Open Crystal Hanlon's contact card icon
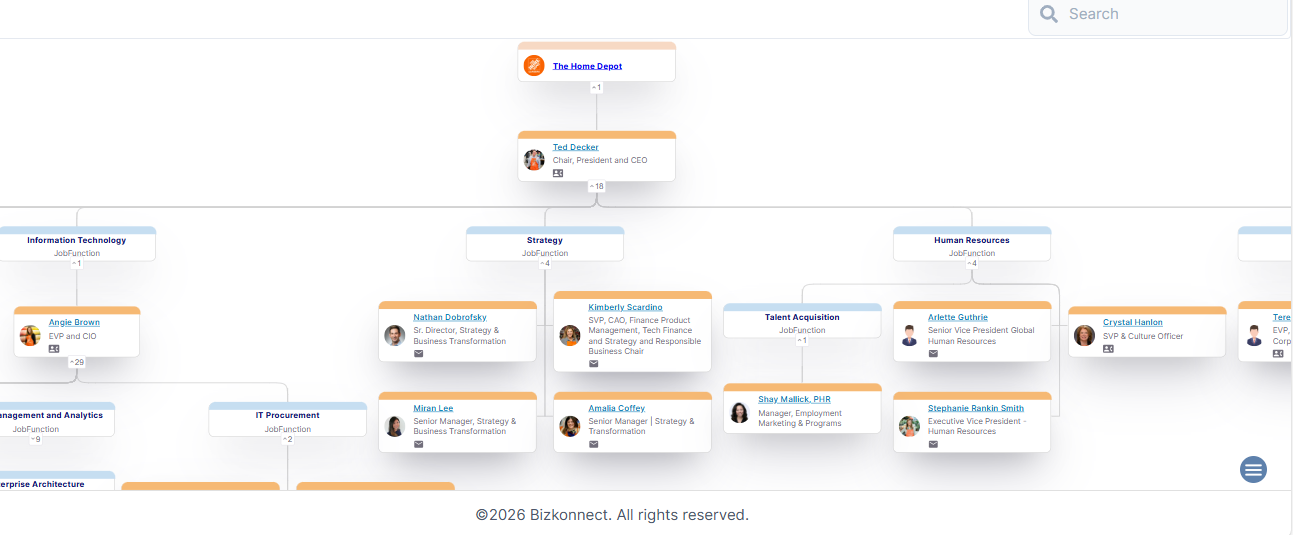Image resolution: width=1293 pixels, height=535 pixels. (x=1108, y=349)
